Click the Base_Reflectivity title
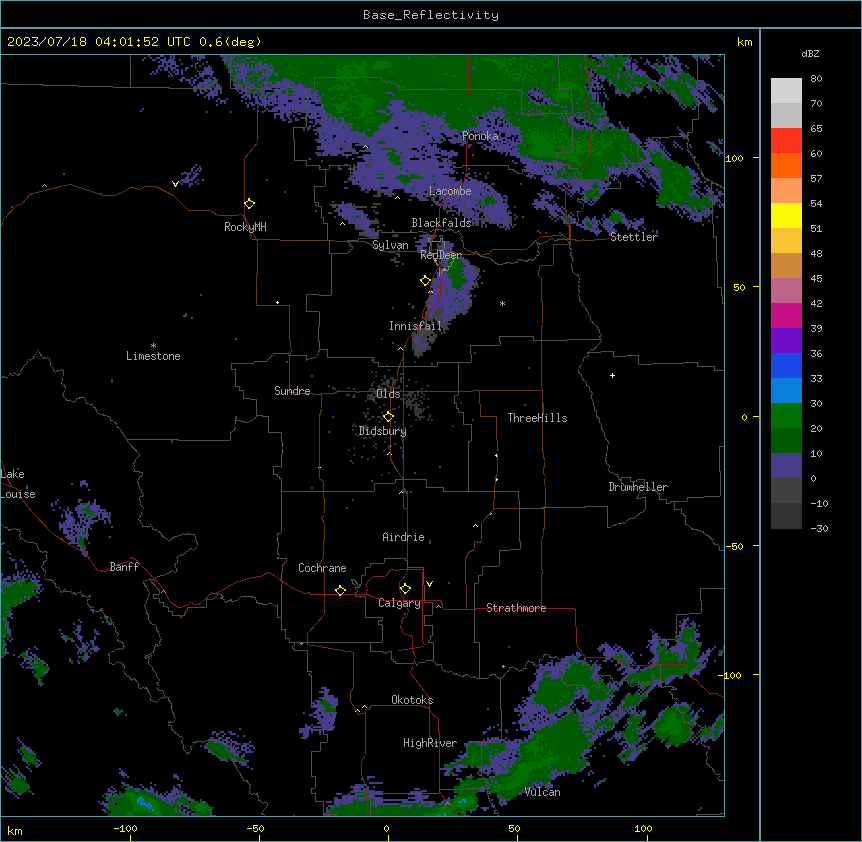 431,15
